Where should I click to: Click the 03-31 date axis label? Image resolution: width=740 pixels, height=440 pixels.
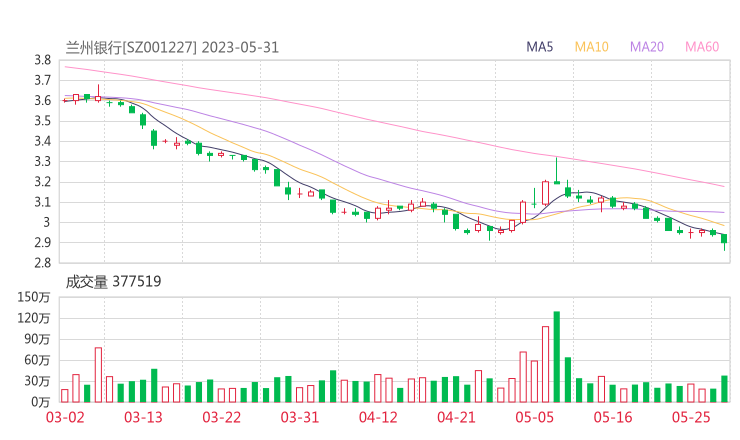tap(300, 417)
